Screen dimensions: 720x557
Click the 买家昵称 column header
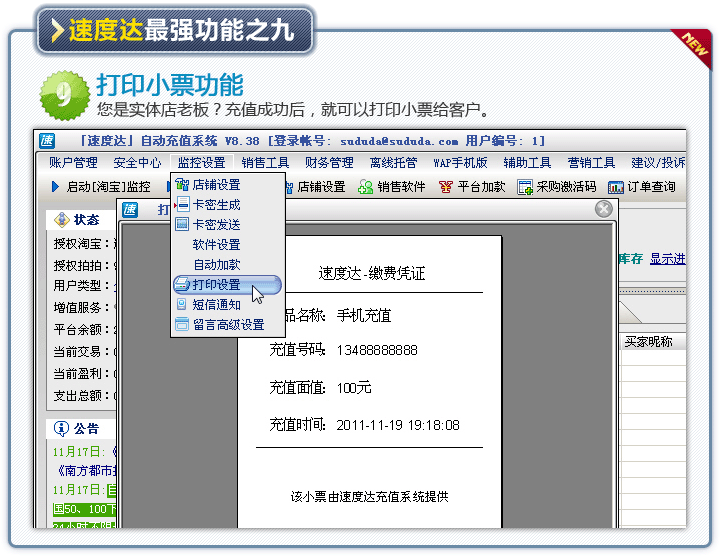pyautogui.click(x=648, y=341)
